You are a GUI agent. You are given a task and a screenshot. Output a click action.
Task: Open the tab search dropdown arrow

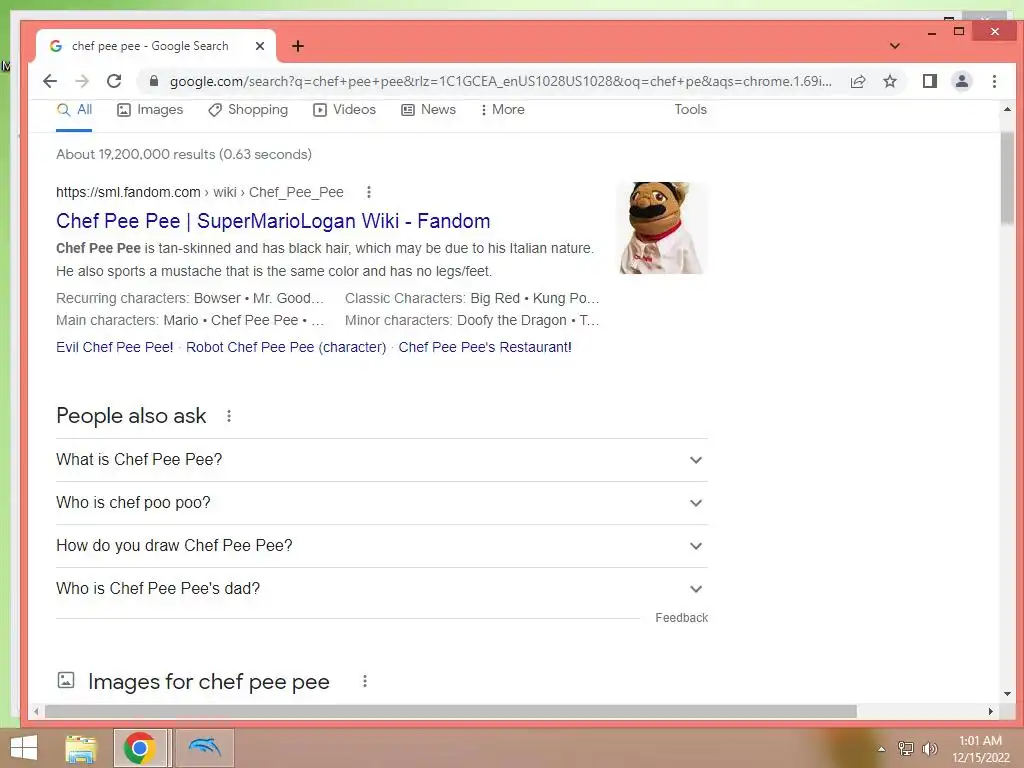(895, 46)
